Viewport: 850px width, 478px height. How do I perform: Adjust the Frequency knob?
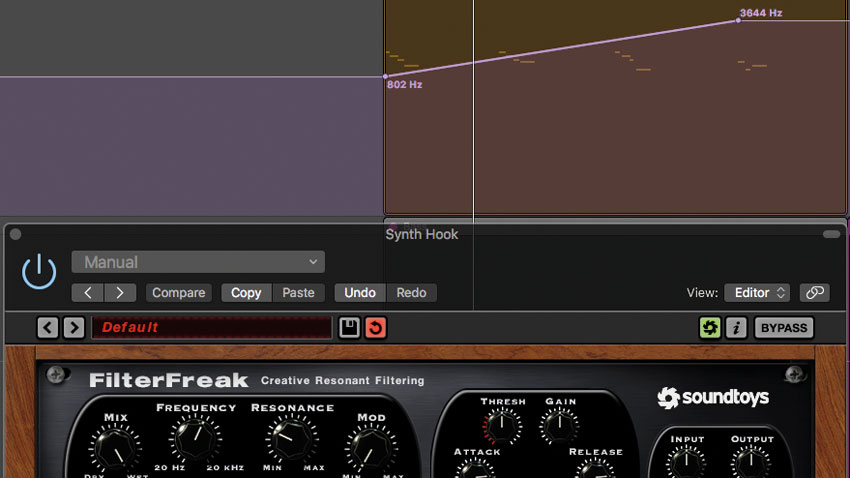[x=195, y=438]
